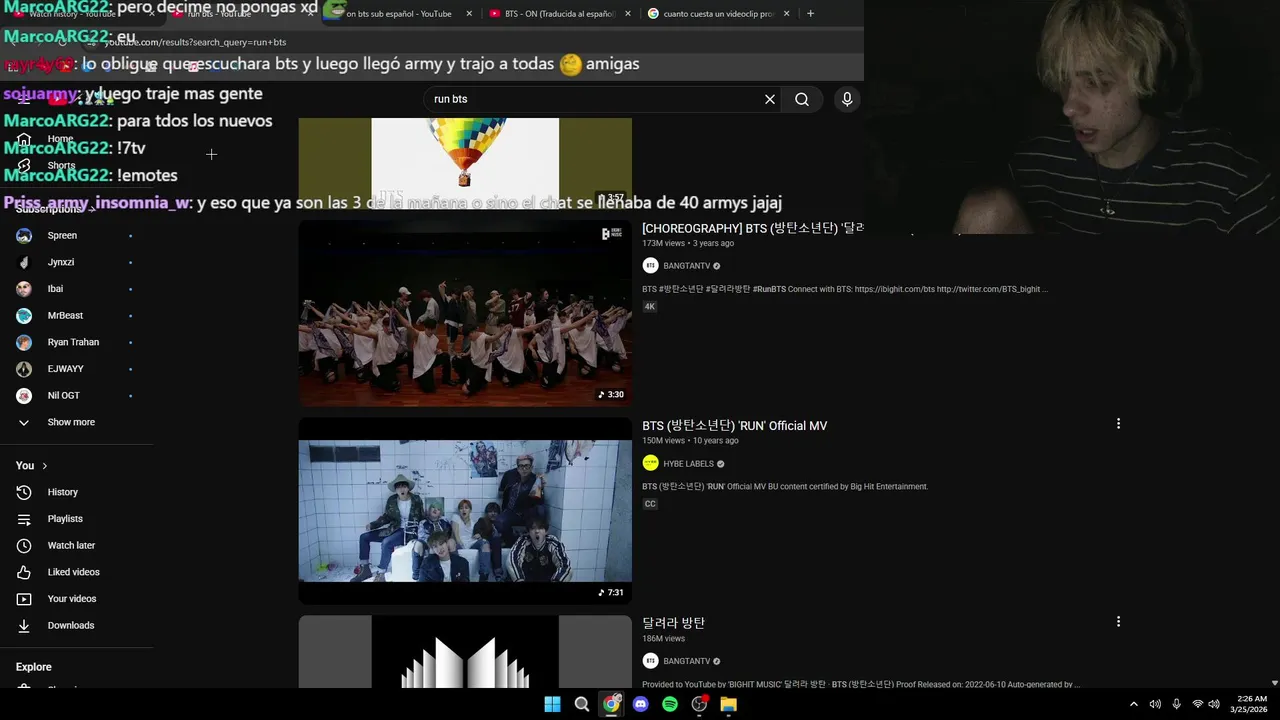Open BANGTANTV channel under 달려라 방탄
Image resolution: width=1280 pixels, height=720 pixels.
pos(686,661)
